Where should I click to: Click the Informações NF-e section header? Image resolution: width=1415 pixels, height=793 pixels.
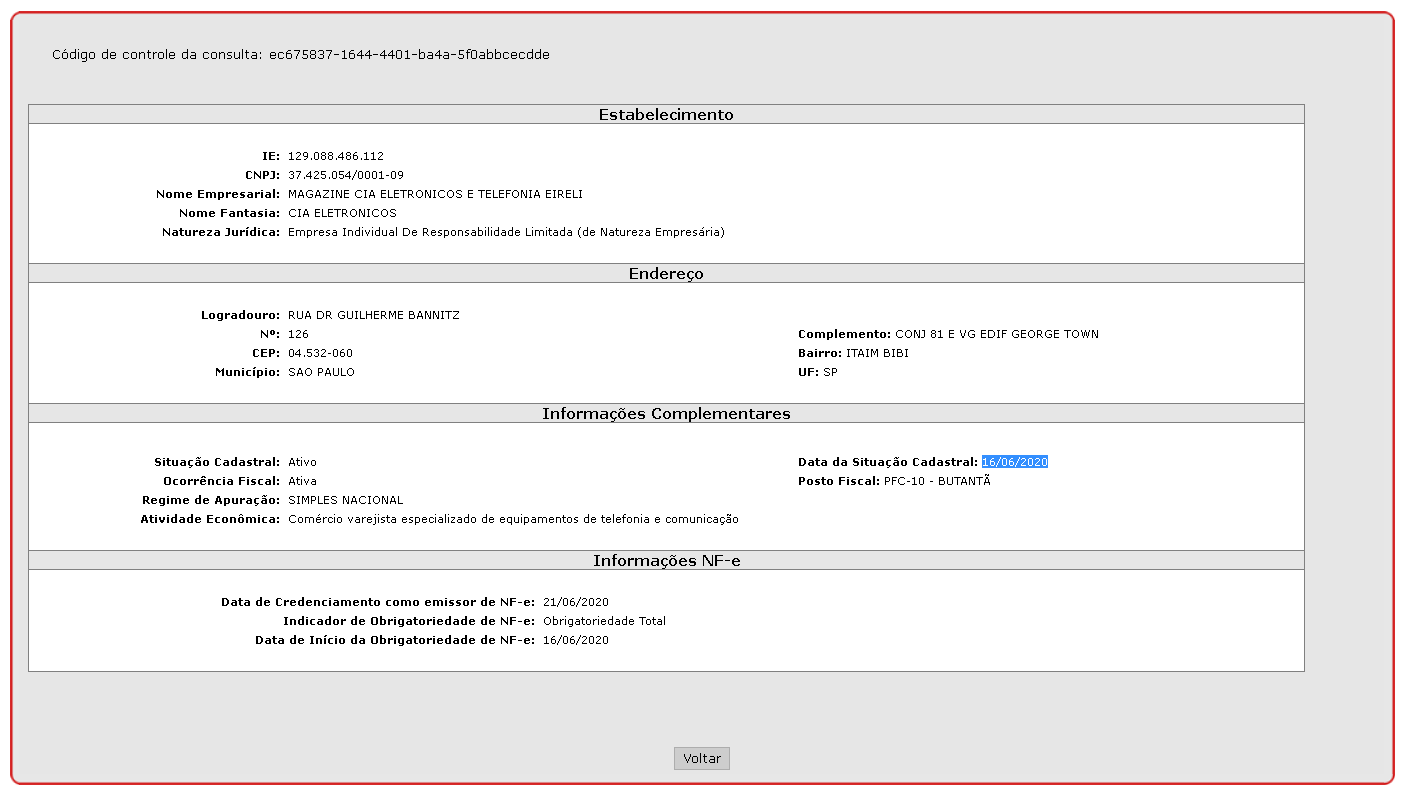click(666, 560)
